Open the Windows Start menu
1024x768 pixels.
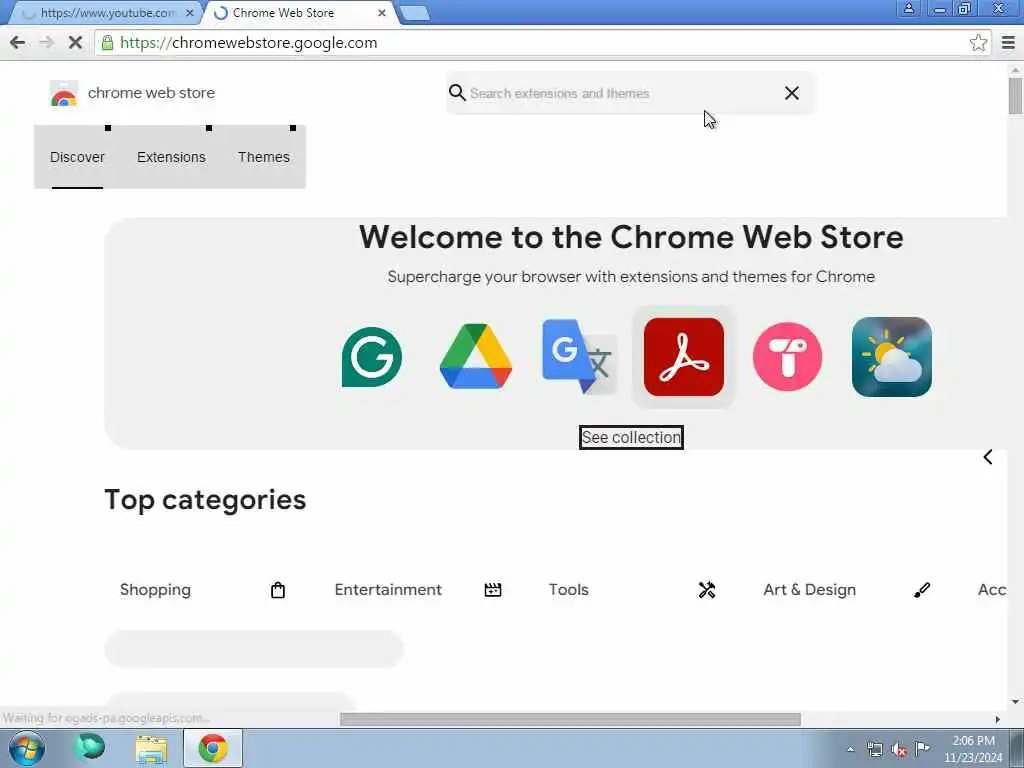coord(27,748)
